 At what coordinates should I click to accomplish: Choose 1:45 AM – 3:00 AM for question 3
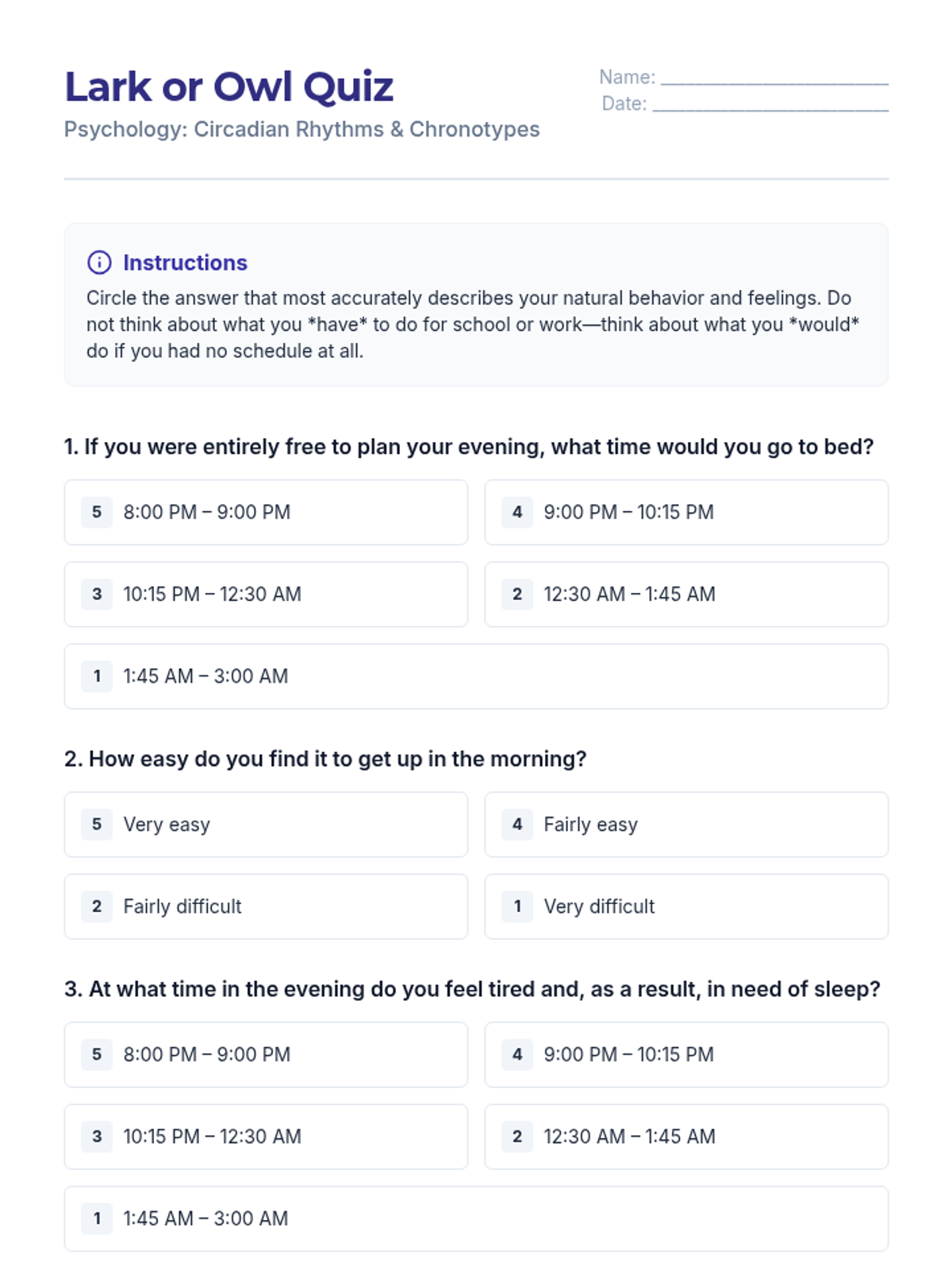tap(476, 1218)
